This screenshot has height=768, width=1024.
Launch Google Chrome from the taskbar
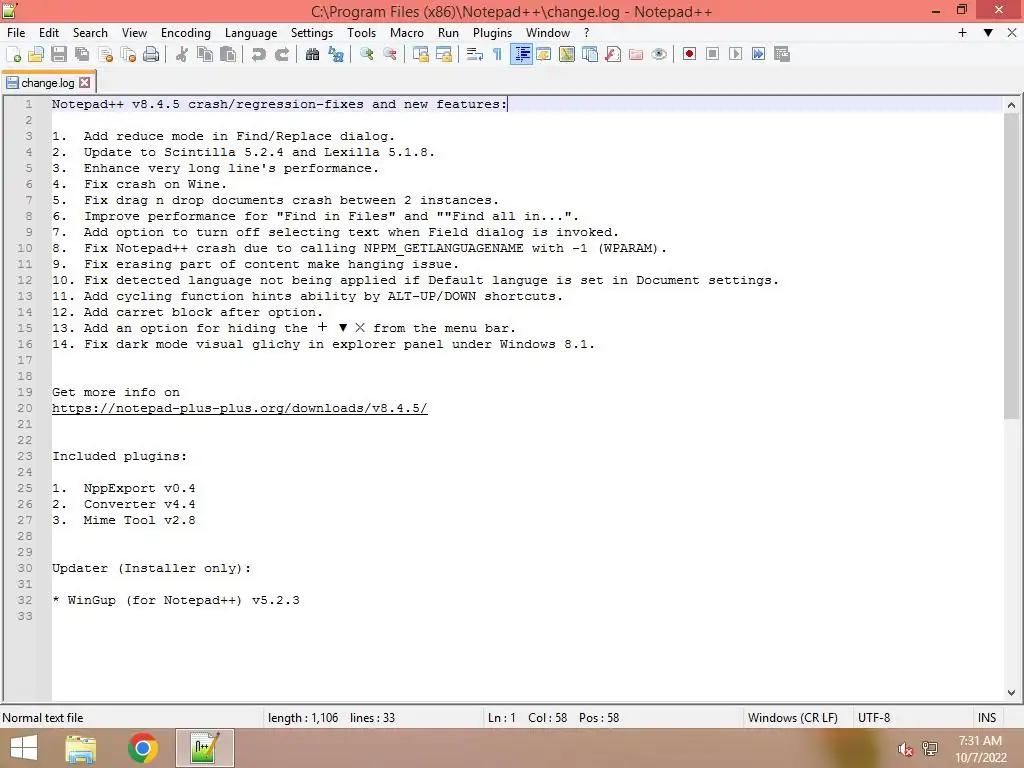tap(142, 748)
